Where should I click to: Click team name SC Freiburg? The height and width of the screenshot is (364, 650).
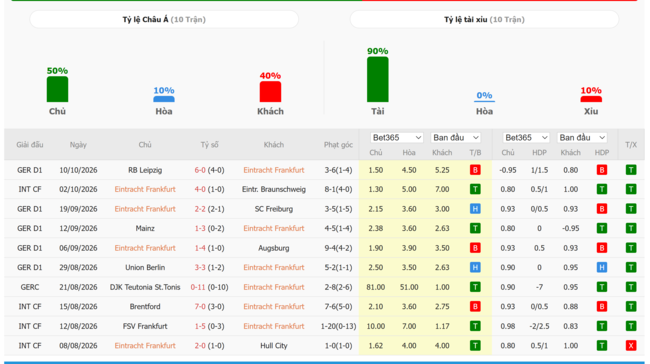[x=274, y=209]
